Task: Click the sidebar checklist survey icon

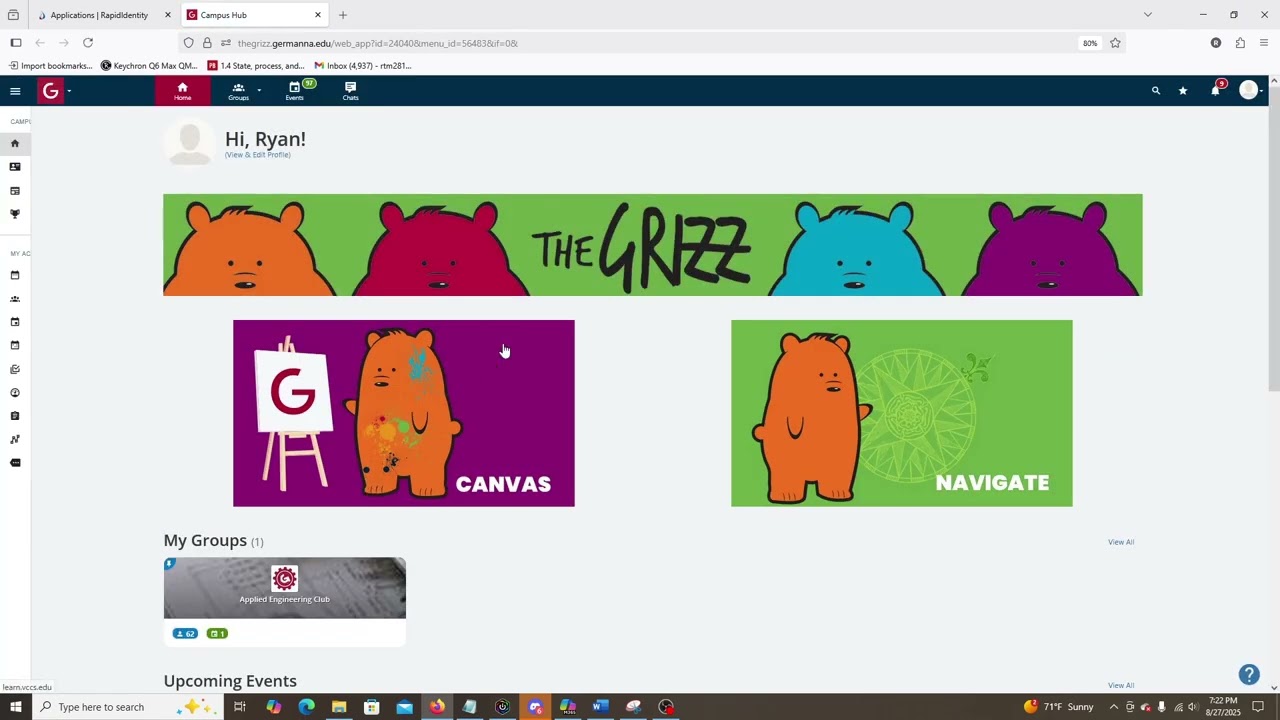Action: click(x=15, y=369)
